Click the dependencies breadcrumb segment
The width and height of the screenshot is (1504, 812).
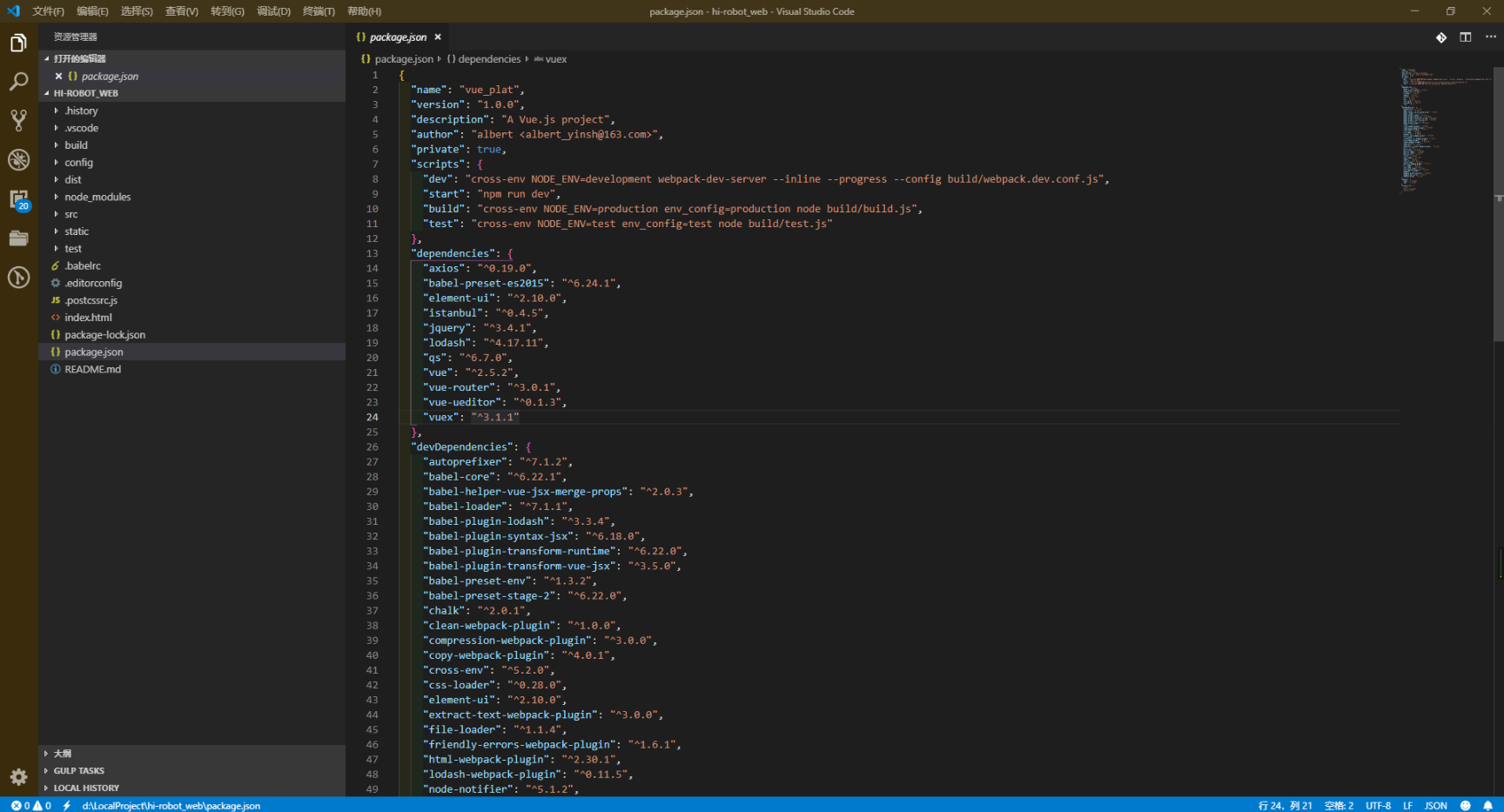(484, 59)
